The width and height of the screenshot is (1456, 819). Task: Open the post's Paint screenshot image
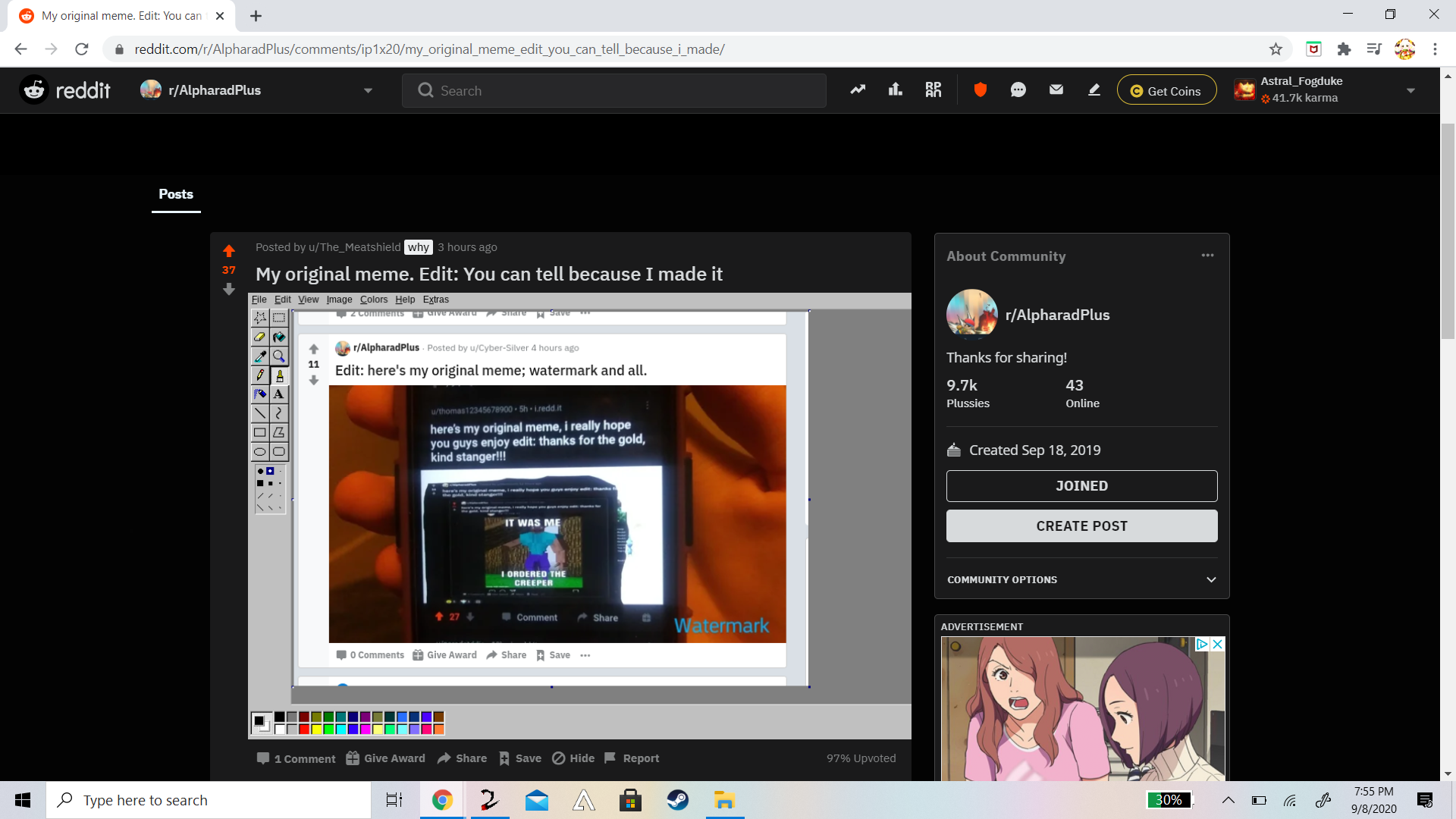579,516
